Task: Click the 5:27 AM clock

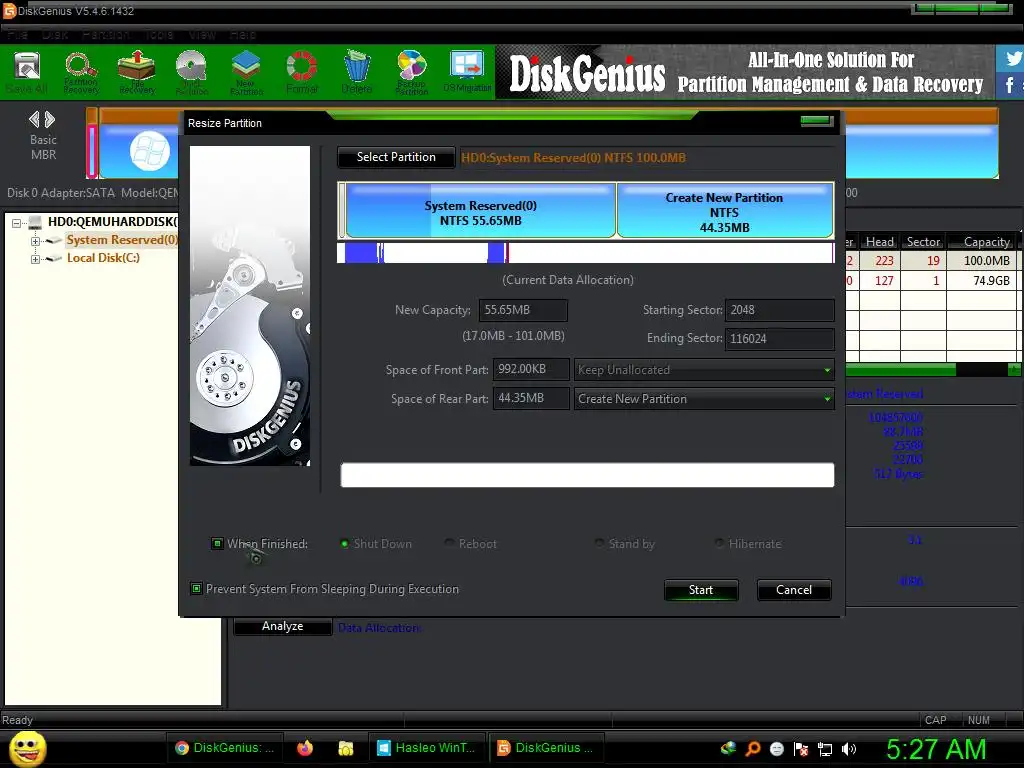Action: (936, 749)
